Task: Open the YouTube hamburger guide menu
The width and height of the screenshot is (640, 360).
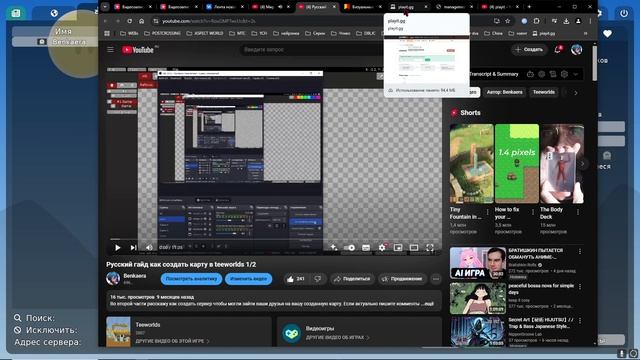Action: point(110,50)
